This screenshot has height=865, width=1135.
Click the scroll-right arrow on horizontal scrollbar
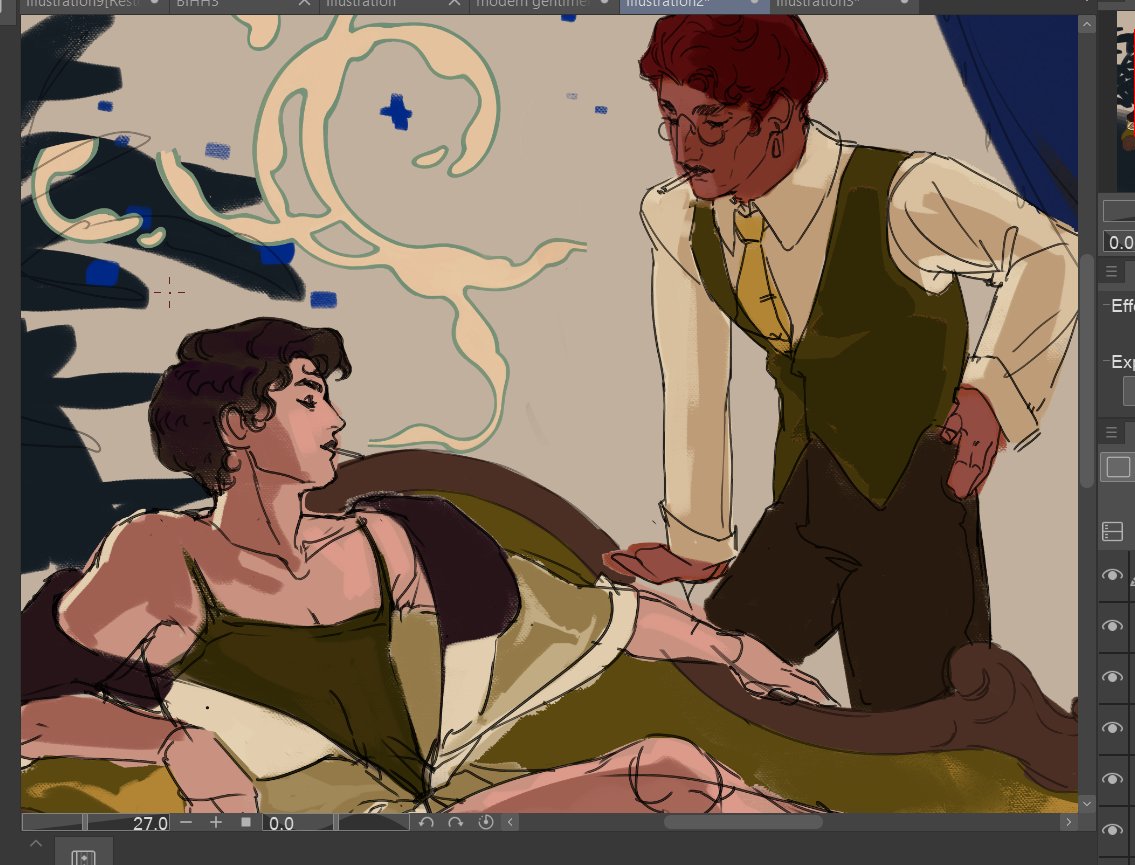pos(1068,822)
